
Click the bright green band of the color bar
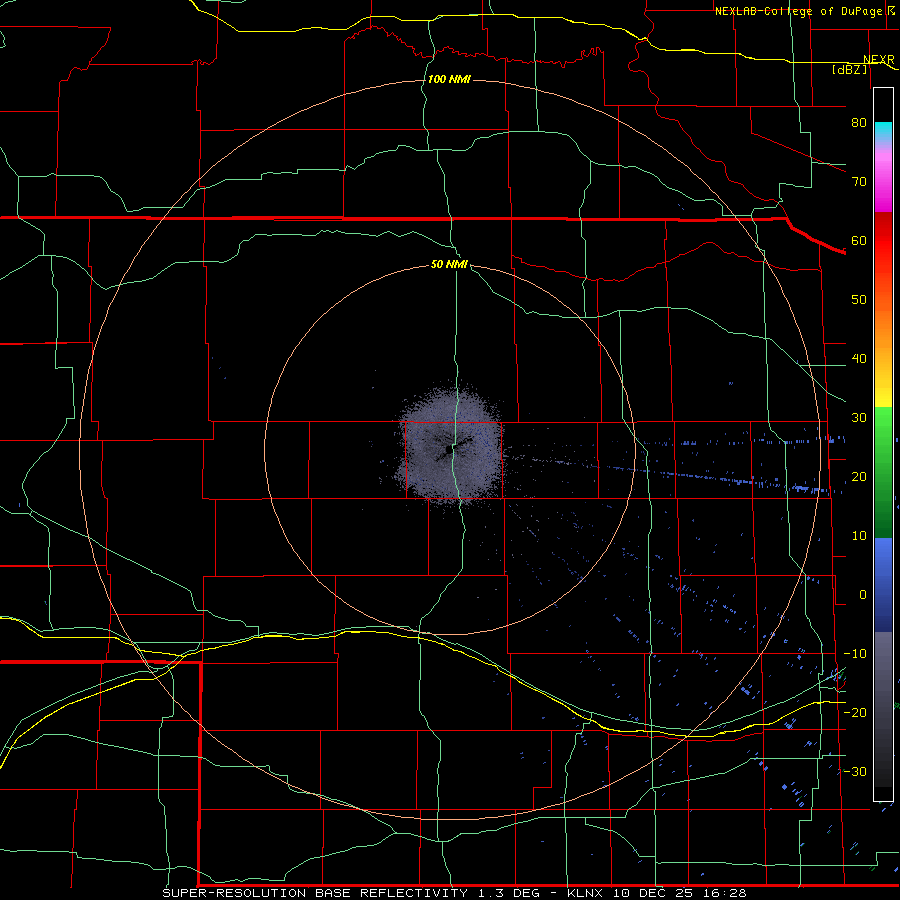pos(883,433)
